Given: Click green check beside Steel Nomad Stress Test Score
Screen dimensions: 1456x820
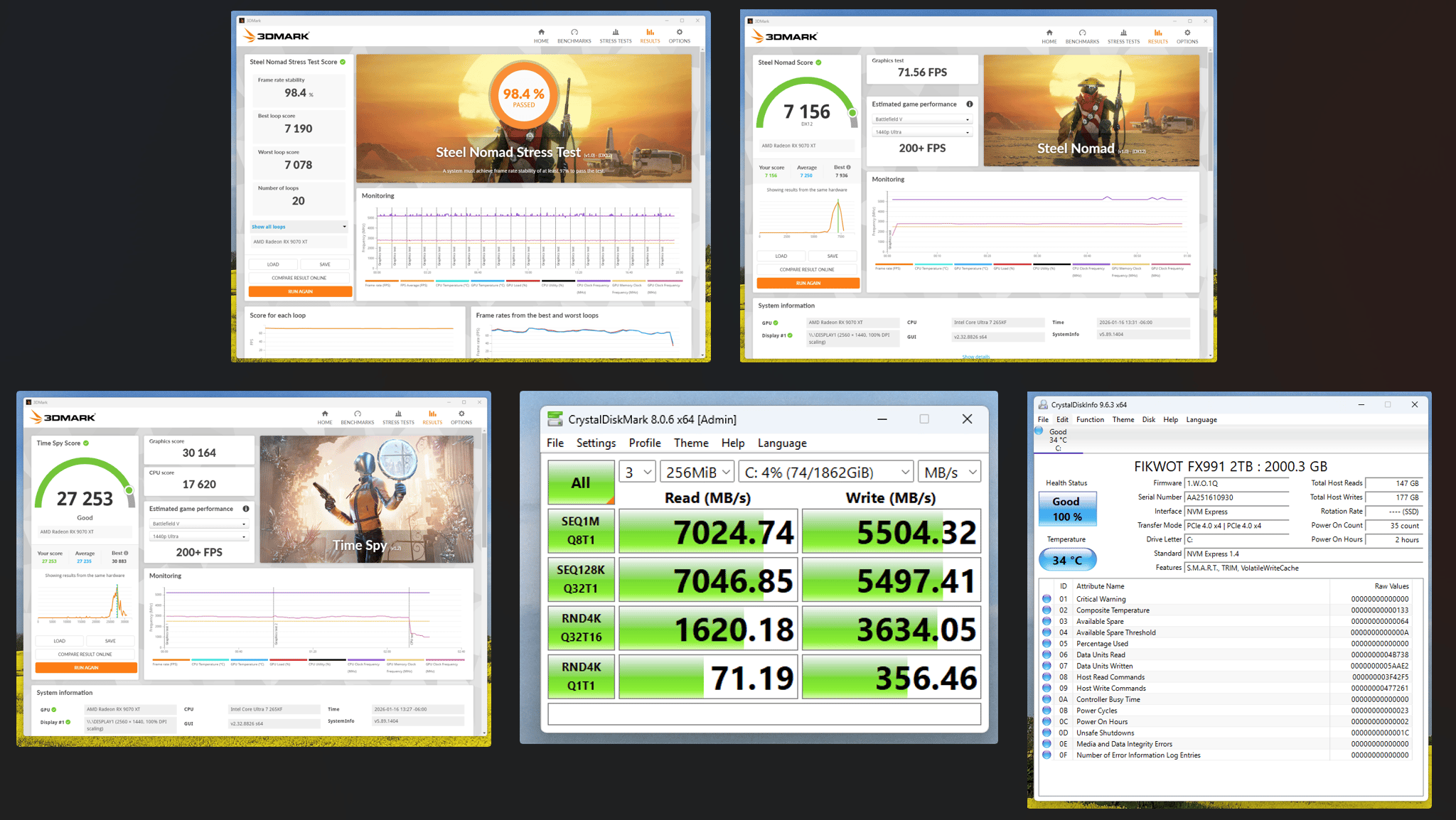Looking at the screenshot, I should 343,62.
